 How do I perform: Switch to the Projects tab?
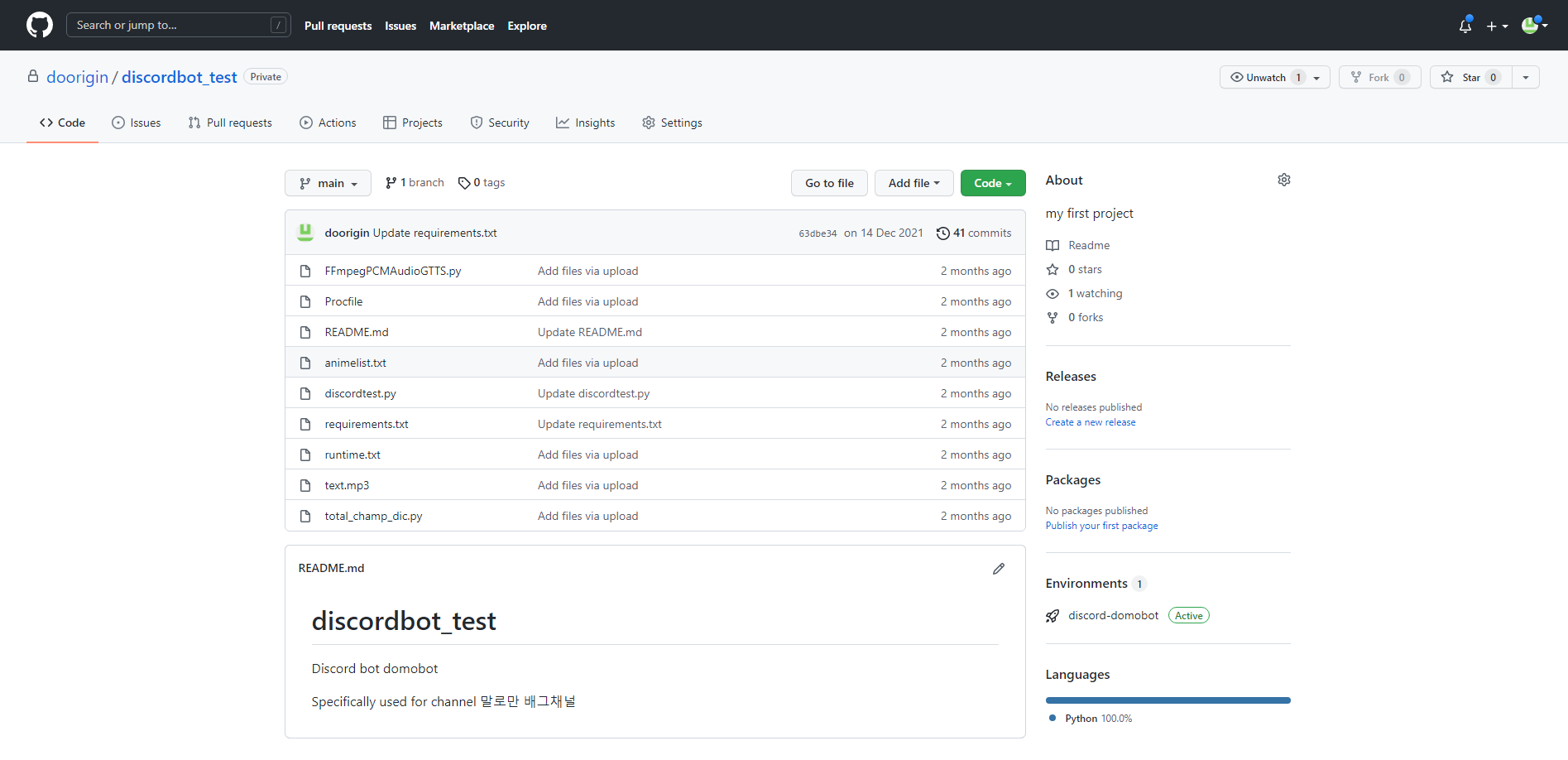point(413,123)
